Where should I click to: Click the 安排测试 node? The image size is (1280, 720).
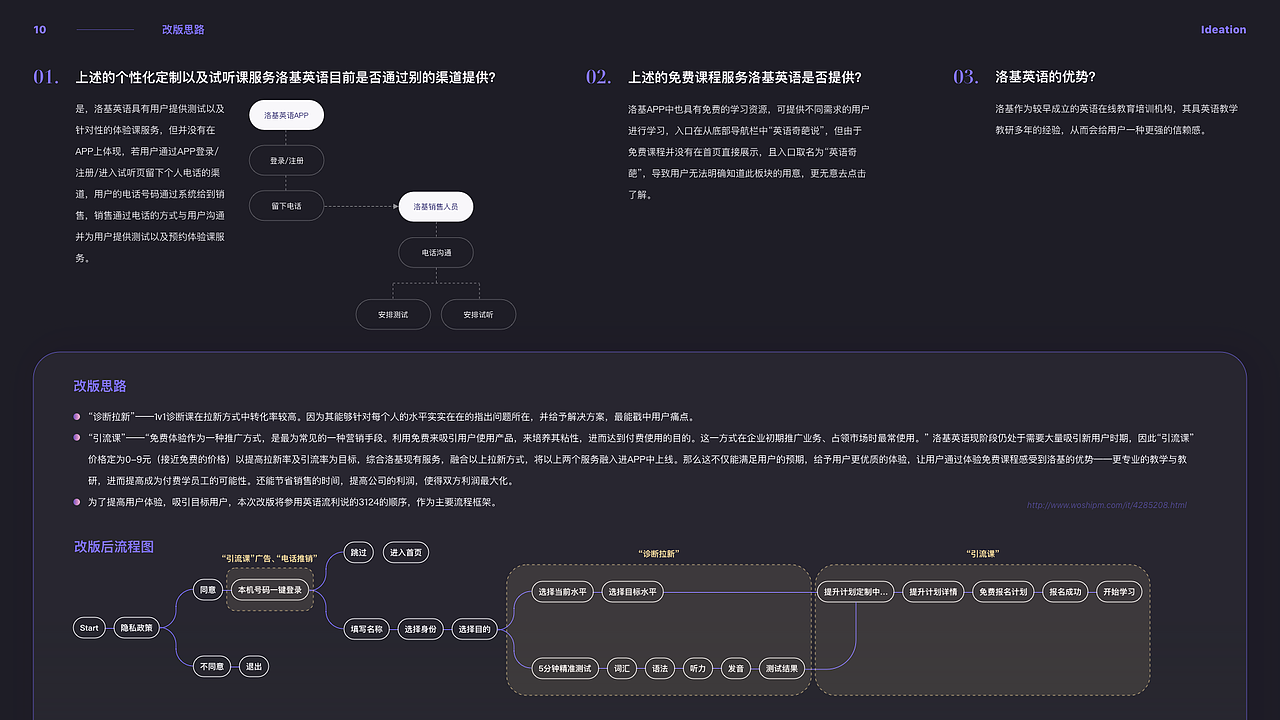point(393,314)
